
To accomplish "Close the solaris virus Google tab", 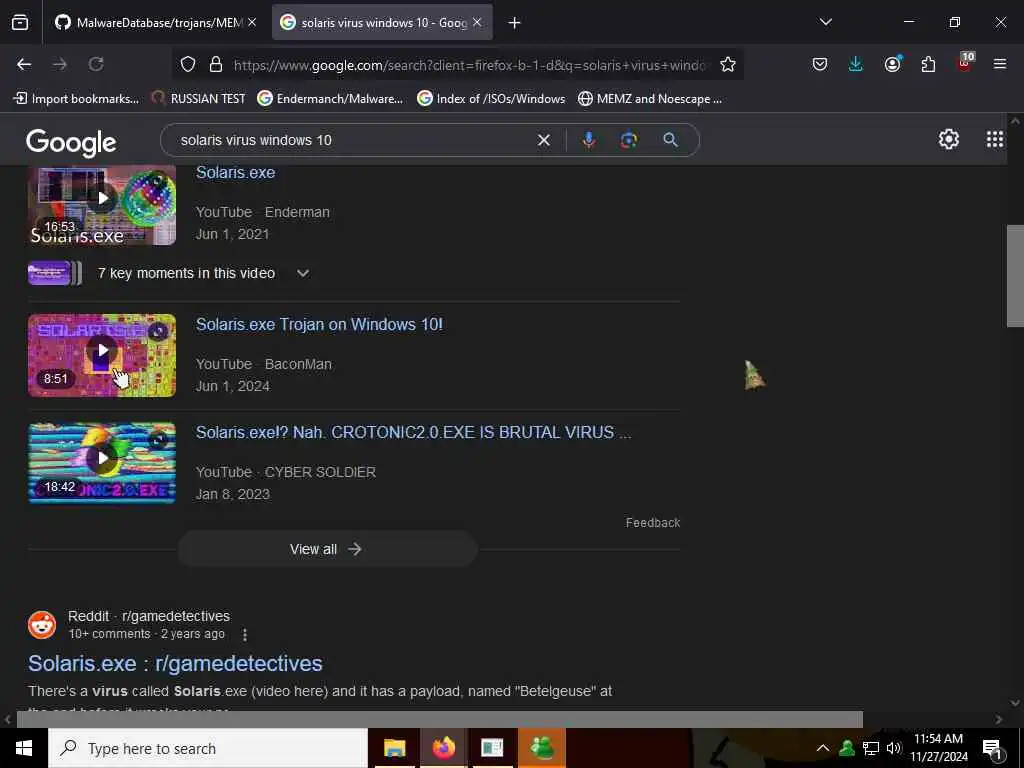I will [x=477, y=23].
